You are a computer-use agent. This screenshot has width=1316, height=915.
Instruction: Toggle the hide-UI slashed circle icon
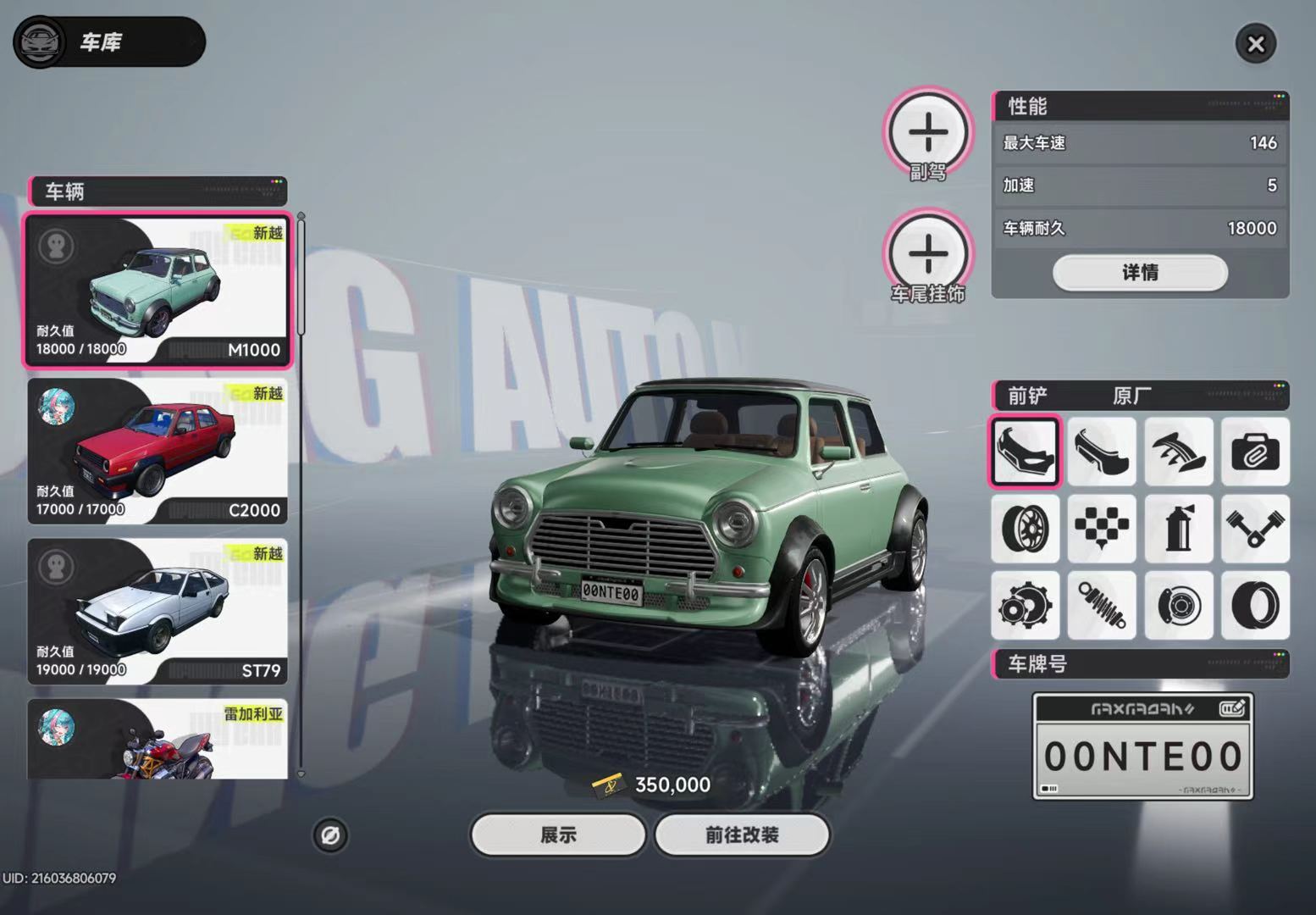click(330, 835)
